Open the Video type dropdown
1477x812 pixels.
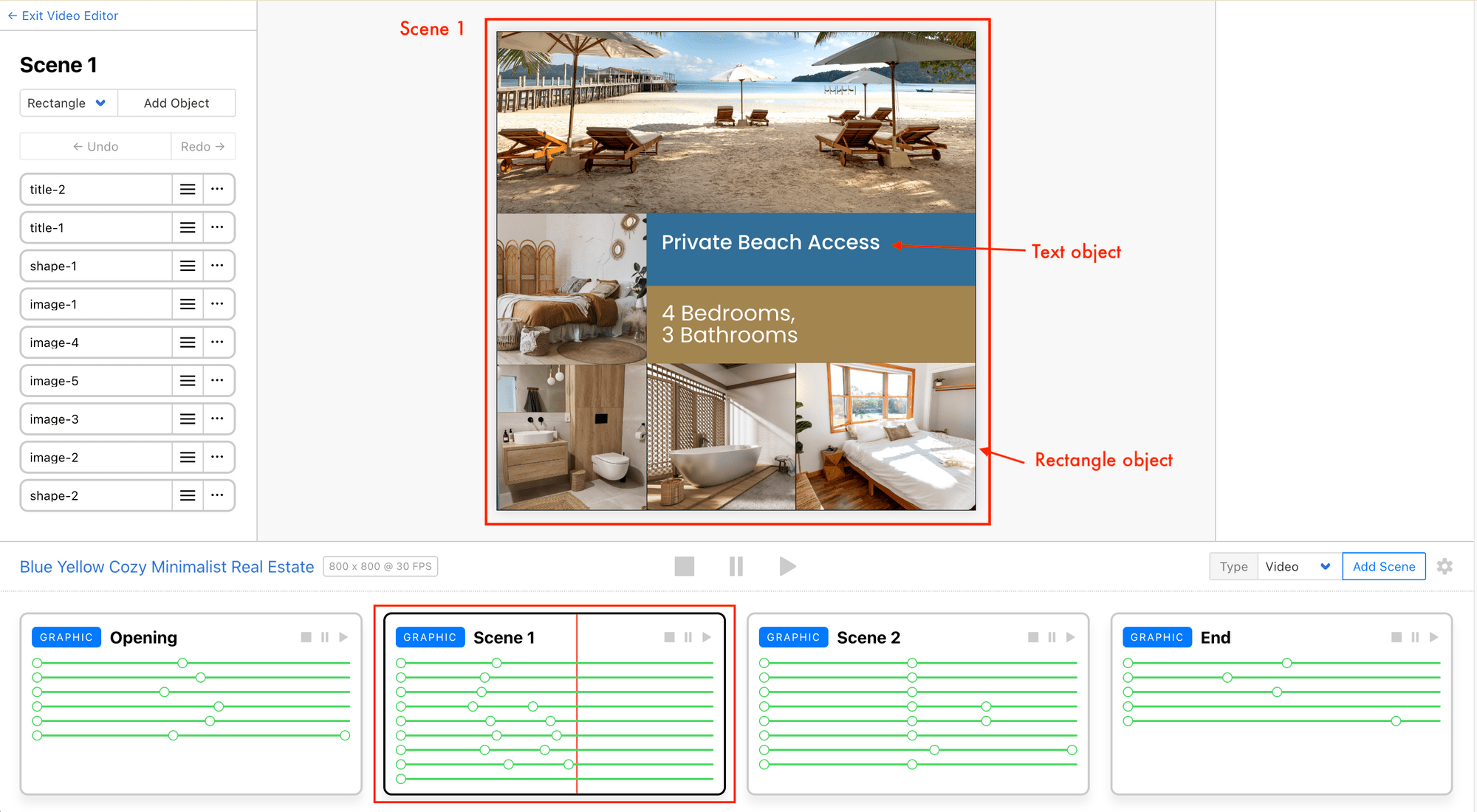[x=1298, y=567]
